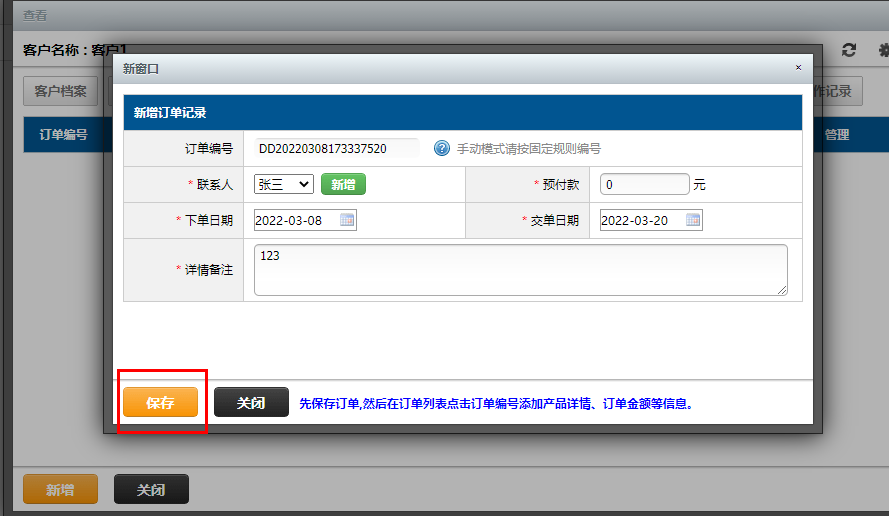Click the orange 新增 button in the background window
Viewport: 889px width, 516px height.
[x=60, y=489]
